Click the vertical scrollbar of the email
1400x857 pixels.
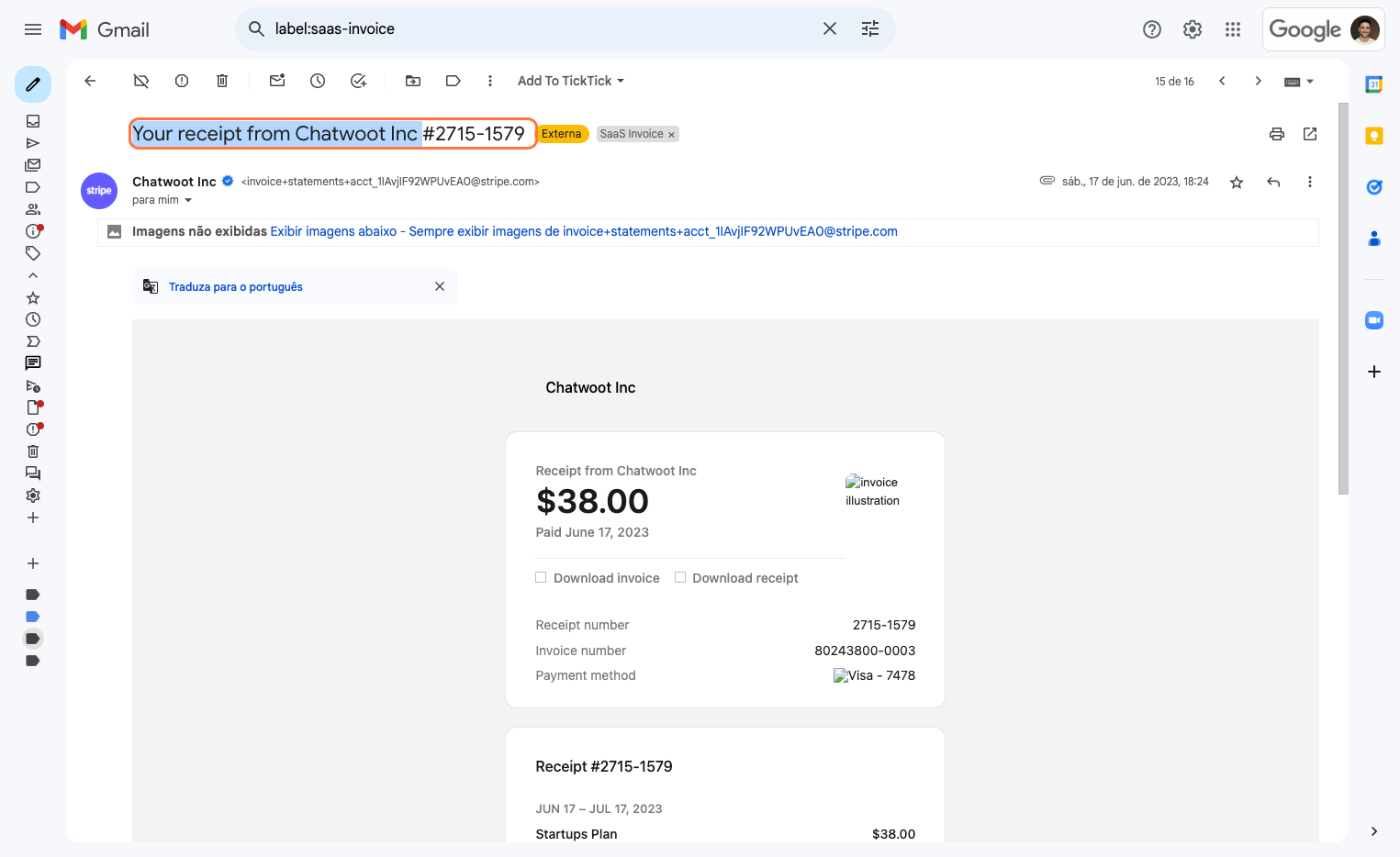pos(1343,298)
